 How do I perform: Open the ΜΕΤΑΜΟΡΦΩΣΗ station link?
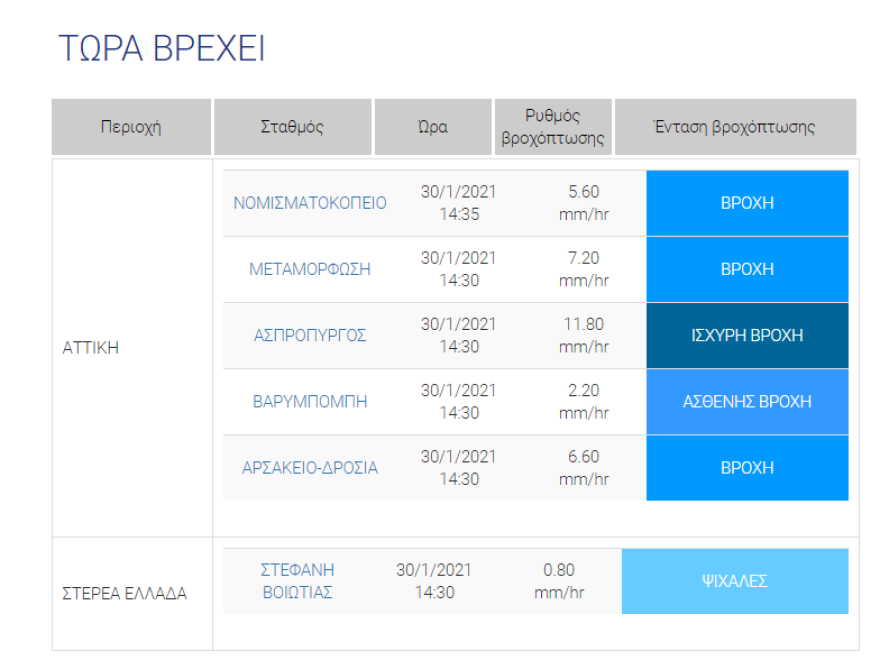[x=310, y=269]
